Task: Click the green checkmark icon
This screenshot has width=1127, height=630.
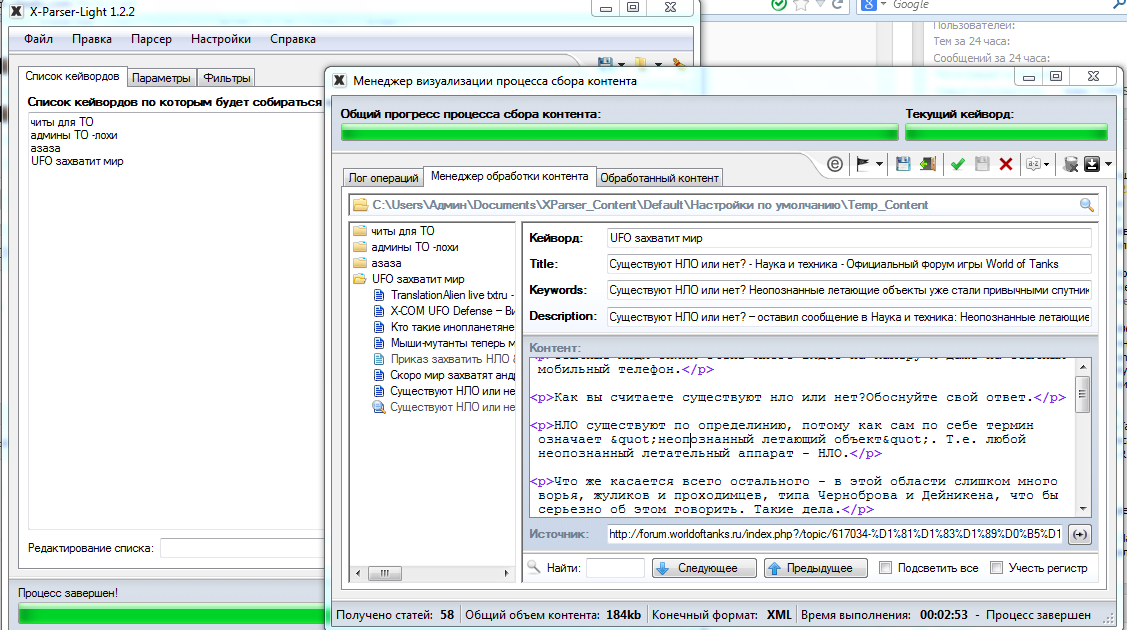Action: pos(957,164)
